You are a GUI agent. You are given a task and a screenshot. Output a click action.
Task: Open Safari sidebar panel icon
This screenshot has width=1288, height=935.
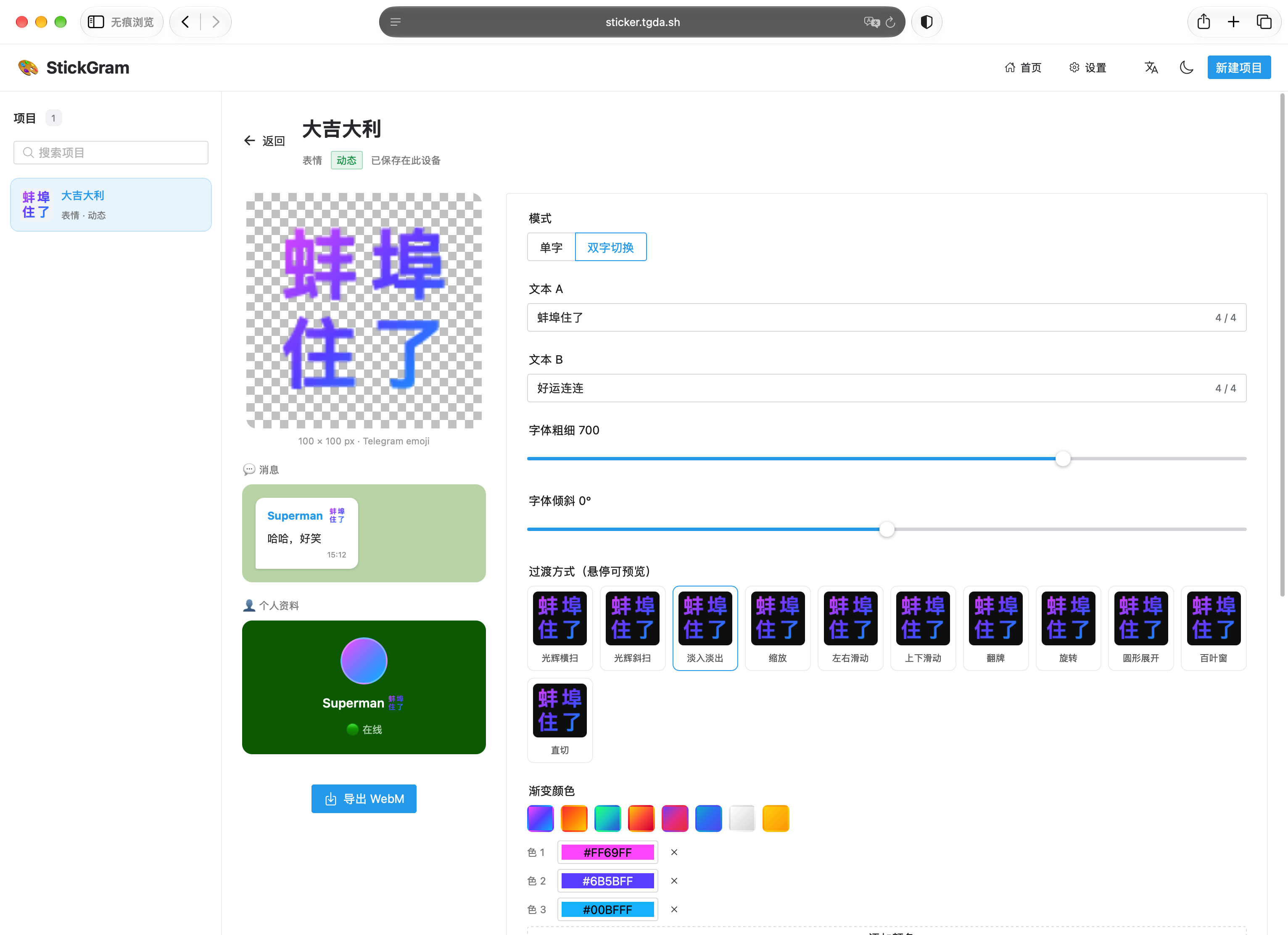[95, 22]
